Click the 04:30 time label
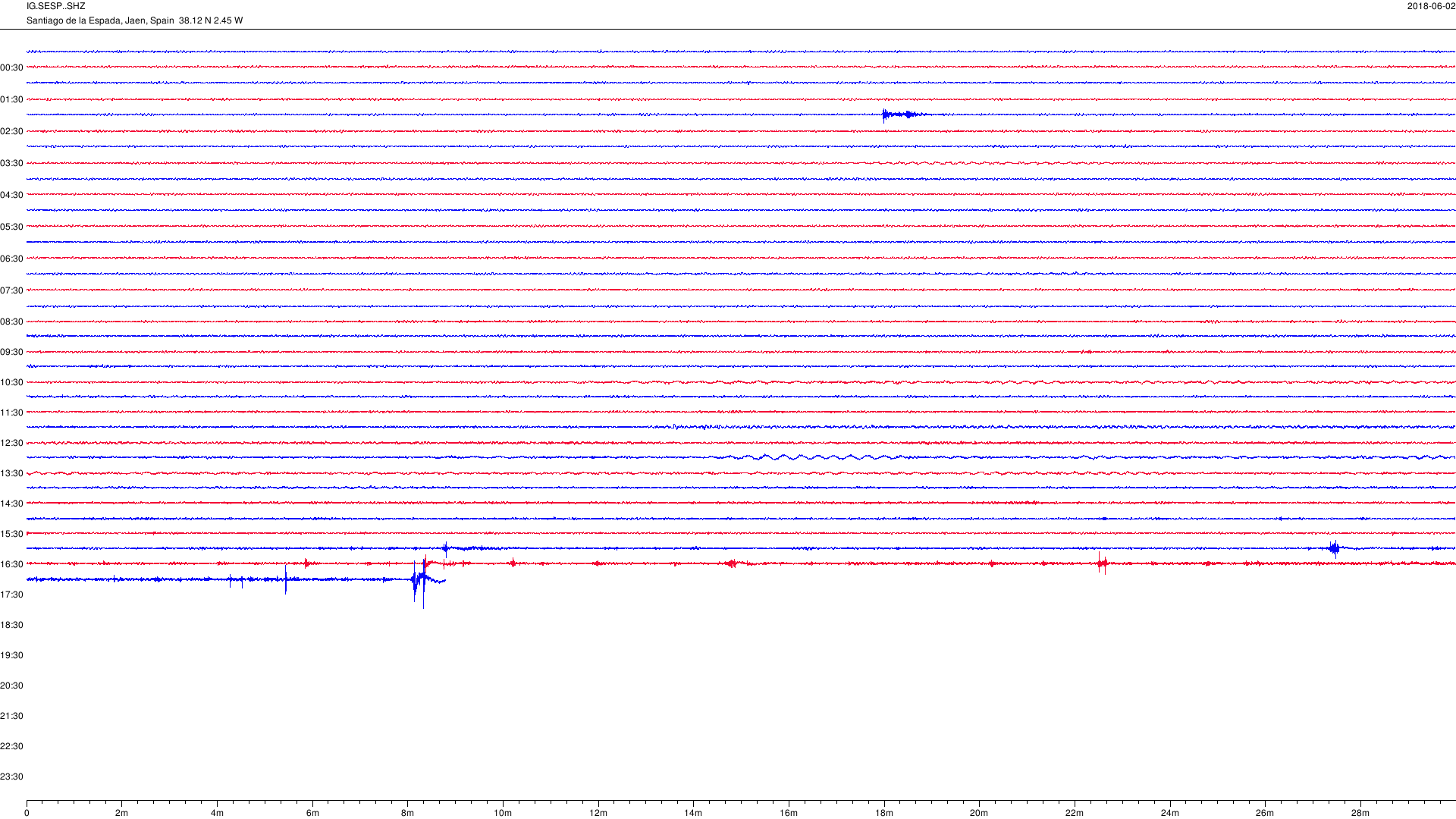 [11, 195]
